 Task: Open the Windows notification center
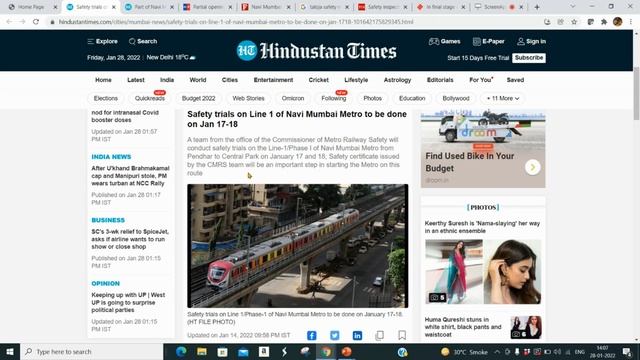[627, 351]
